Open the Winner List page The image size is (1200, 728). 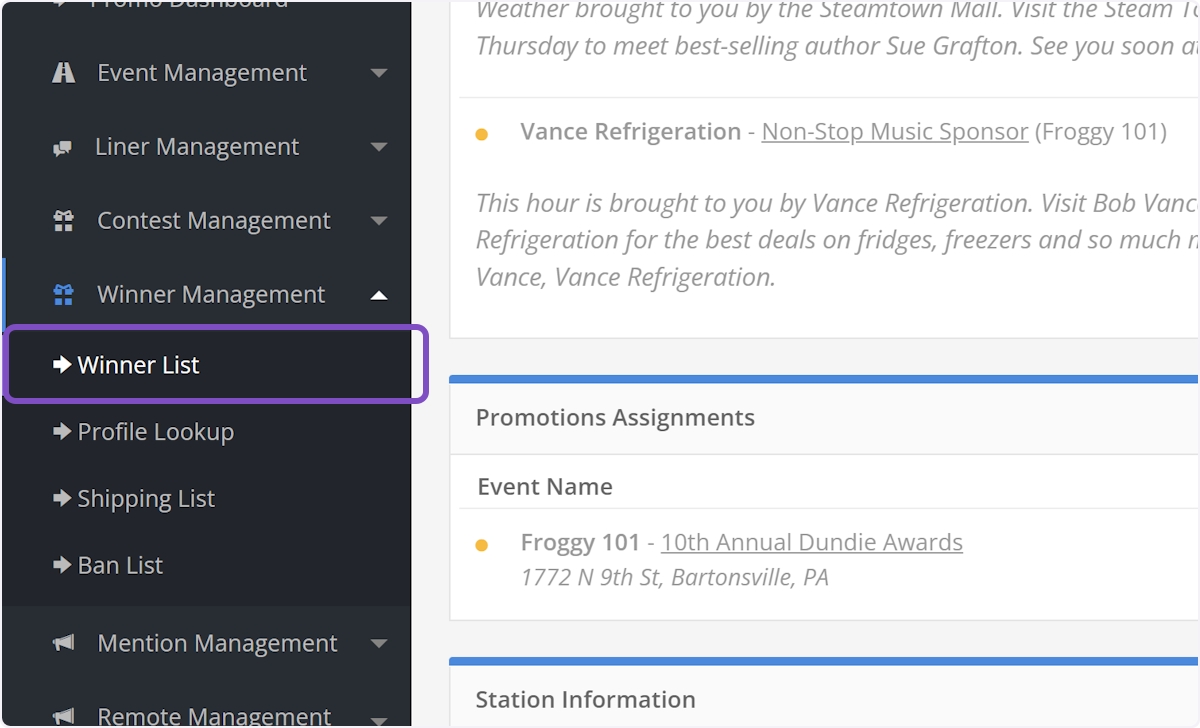pos(138,366)
